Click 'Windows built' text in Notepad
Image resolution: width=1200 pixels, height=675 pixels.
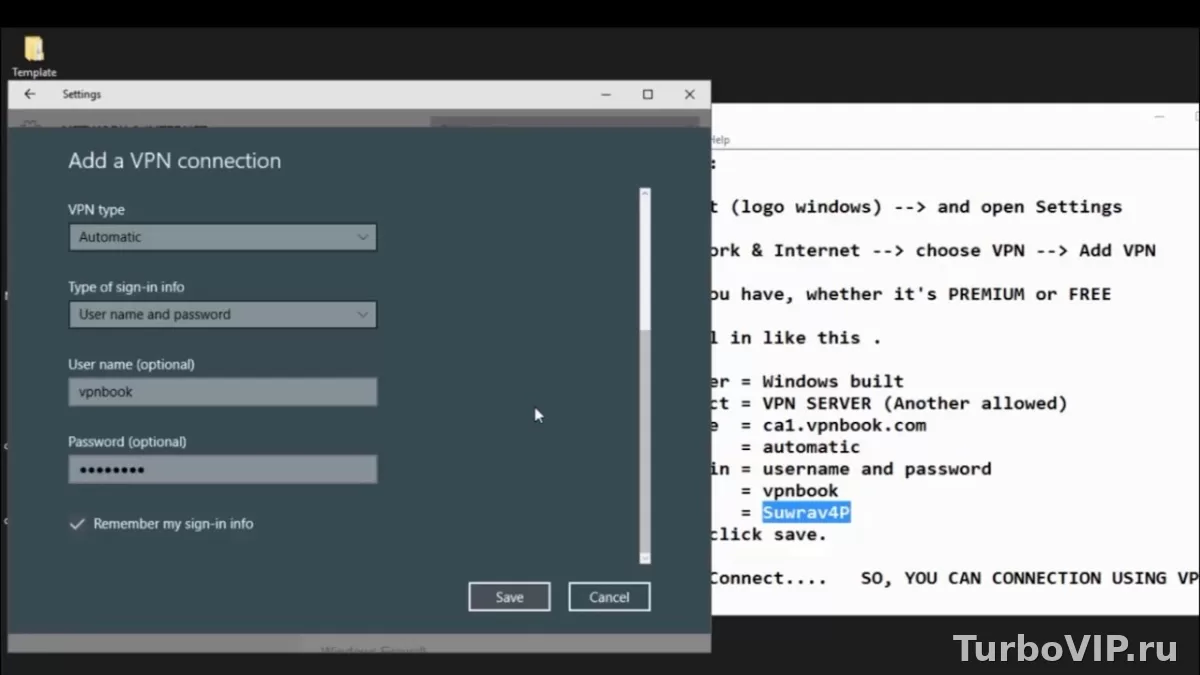point(833,381)
